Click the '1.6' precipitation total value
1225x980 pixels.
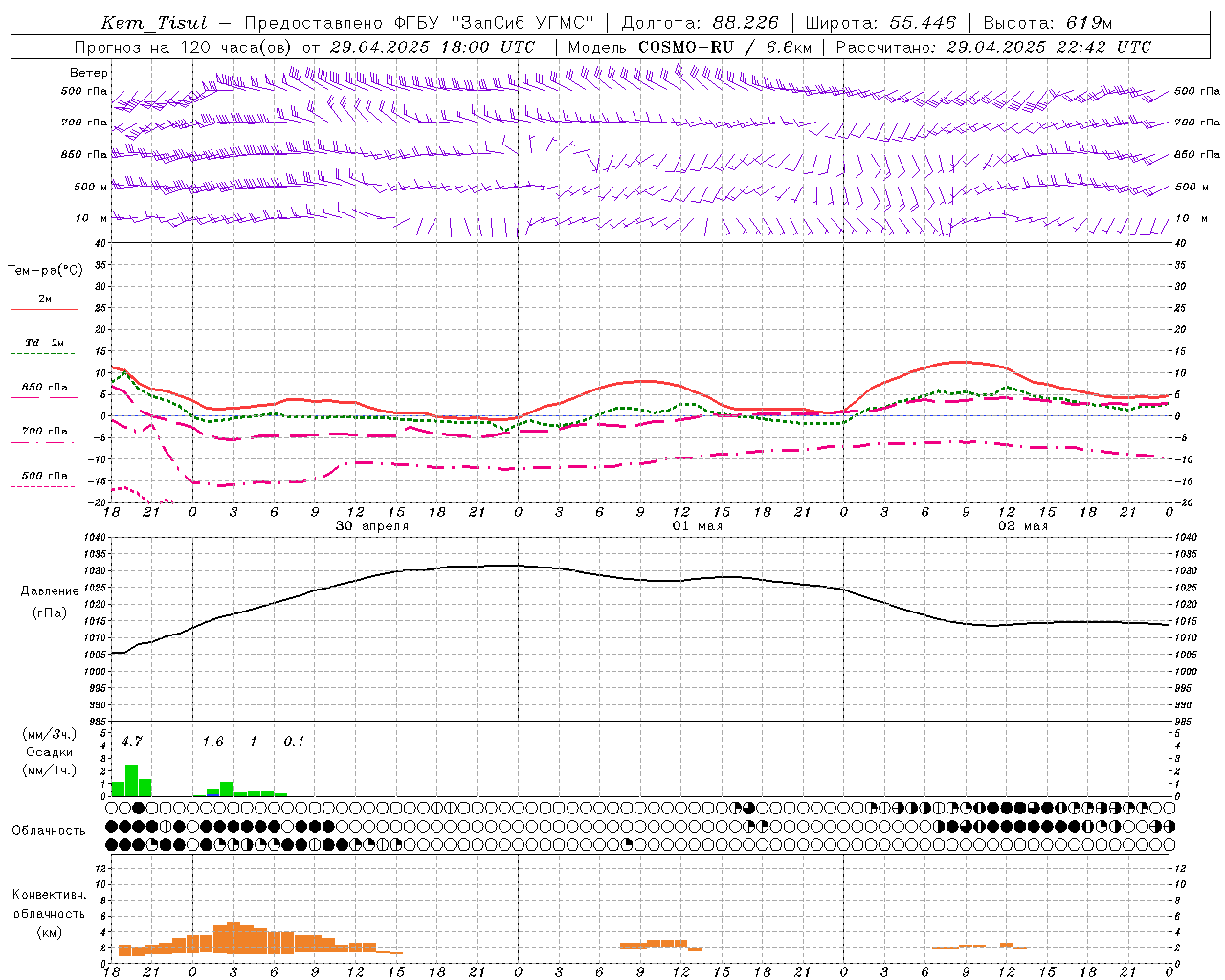(x=212, y=741)
